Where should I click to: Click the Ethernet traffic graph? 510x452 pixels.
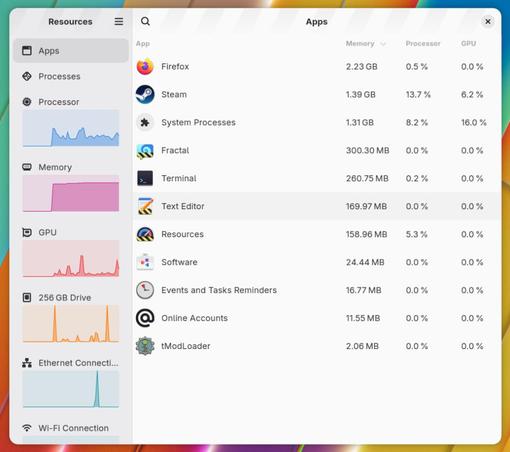(71, 389)
